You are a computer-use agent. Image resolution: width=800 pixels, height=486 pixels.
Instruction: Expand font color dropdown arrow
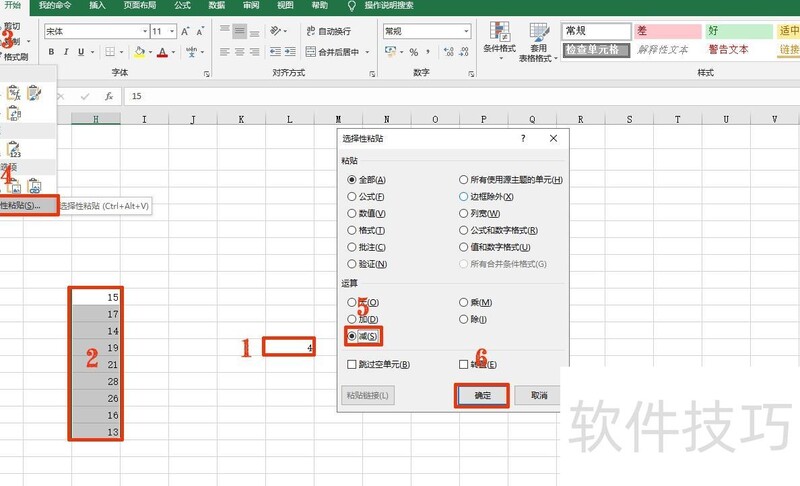coord(173,52)
